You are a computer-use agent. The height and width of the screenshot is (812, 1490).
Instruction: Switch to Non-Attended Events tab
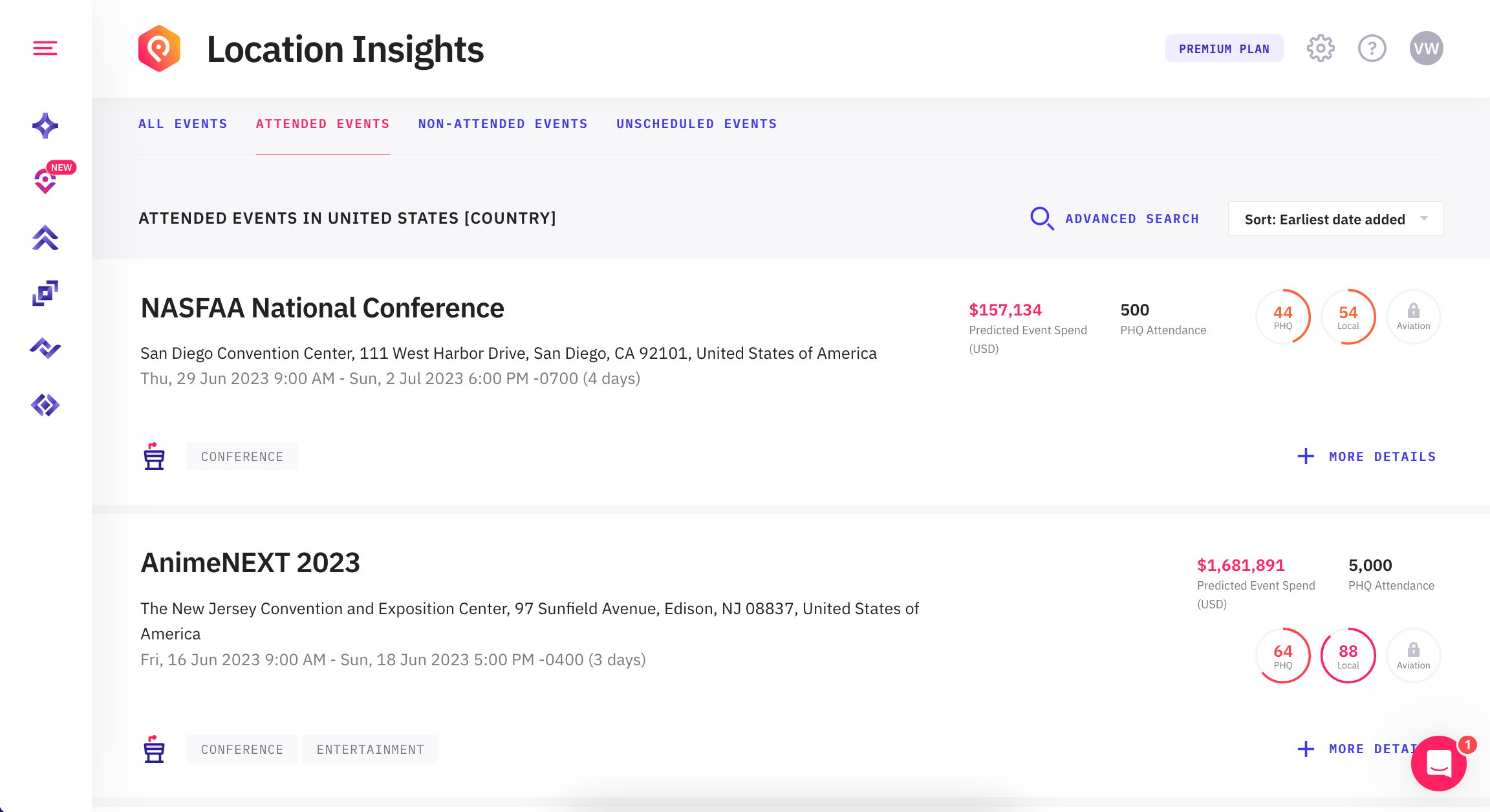[502, 123]
